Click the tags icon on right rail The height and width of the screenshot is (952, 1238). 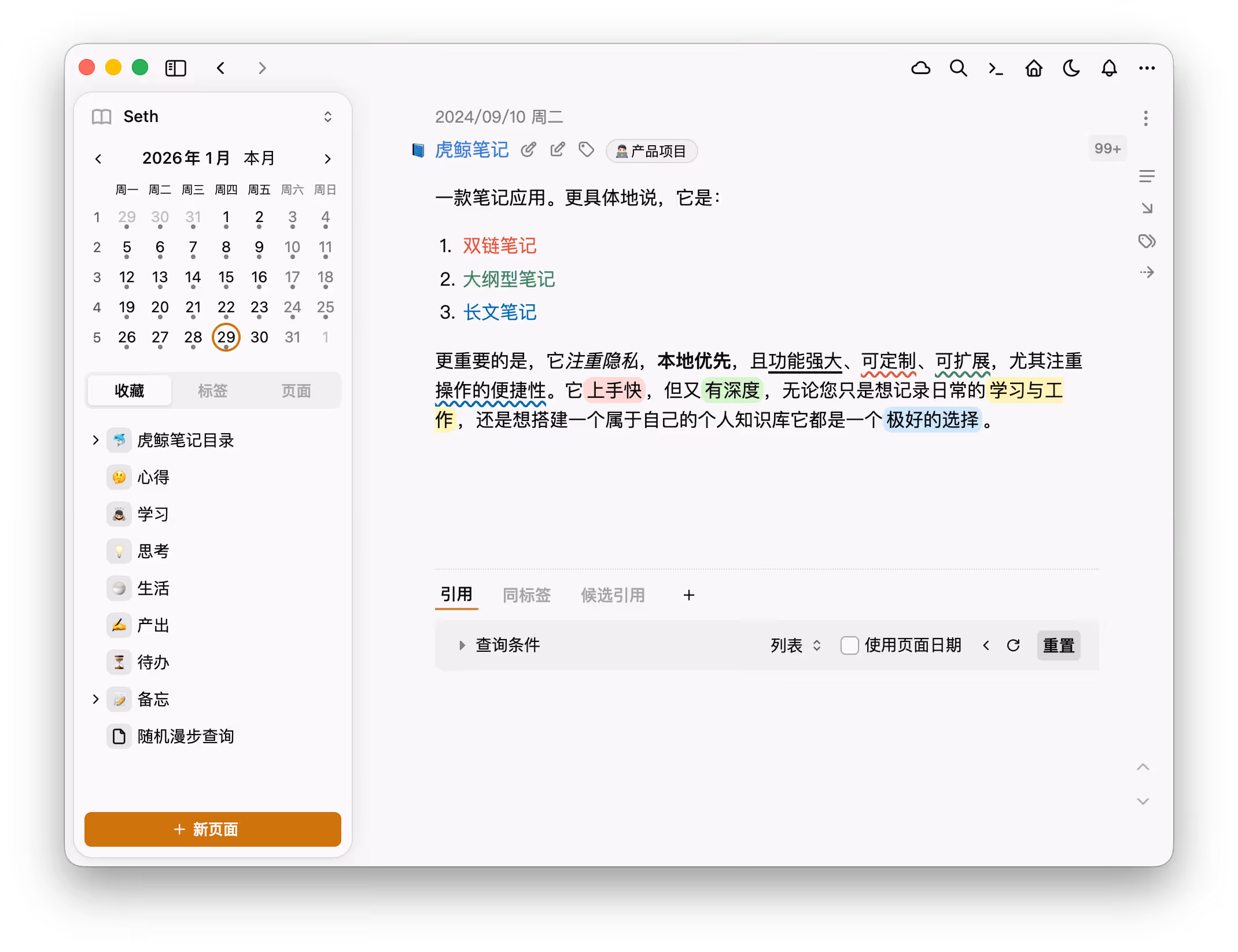pyautogui.click(x=1147, y=241)
